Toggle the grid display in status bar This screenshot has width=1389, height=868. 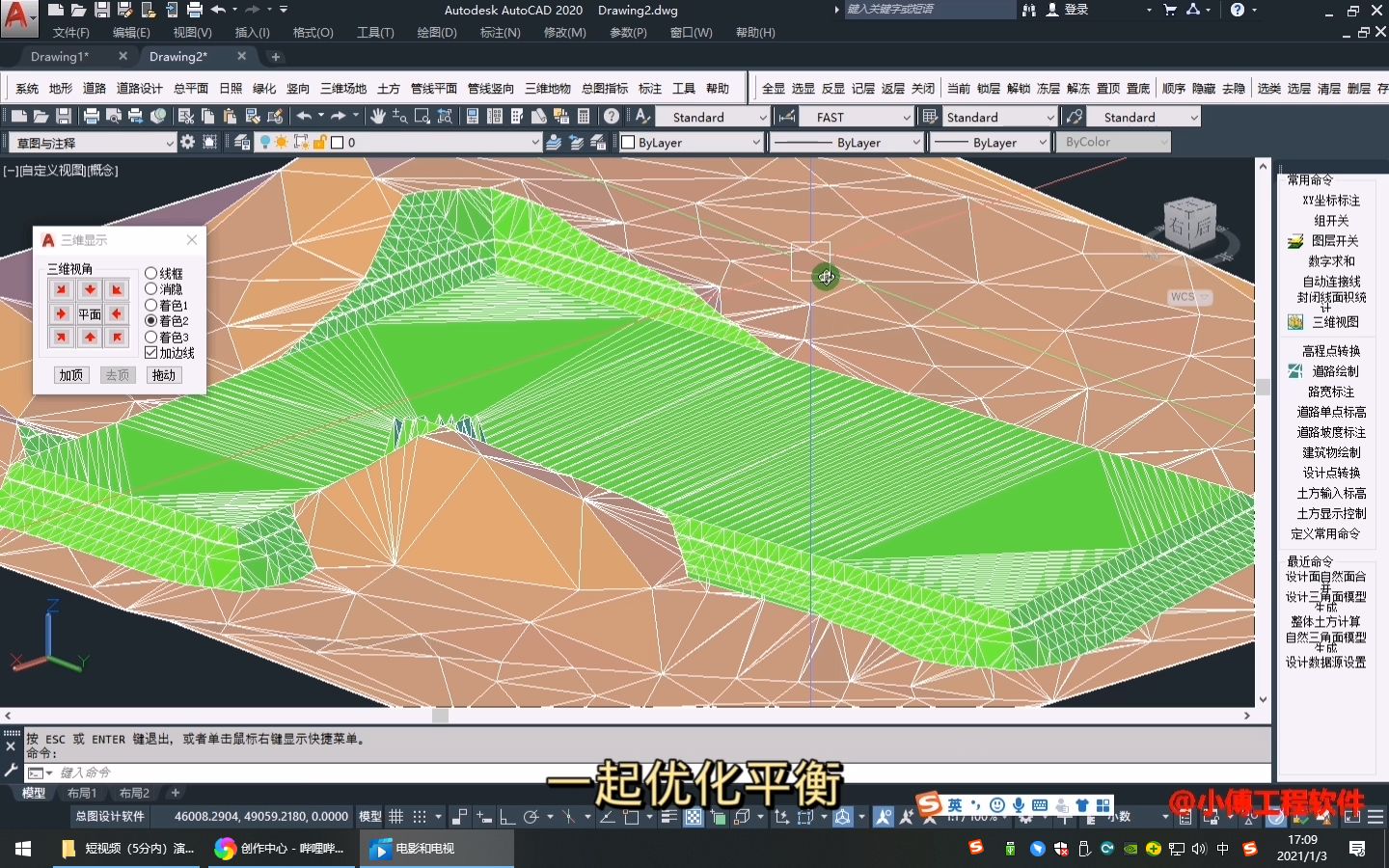395,817
